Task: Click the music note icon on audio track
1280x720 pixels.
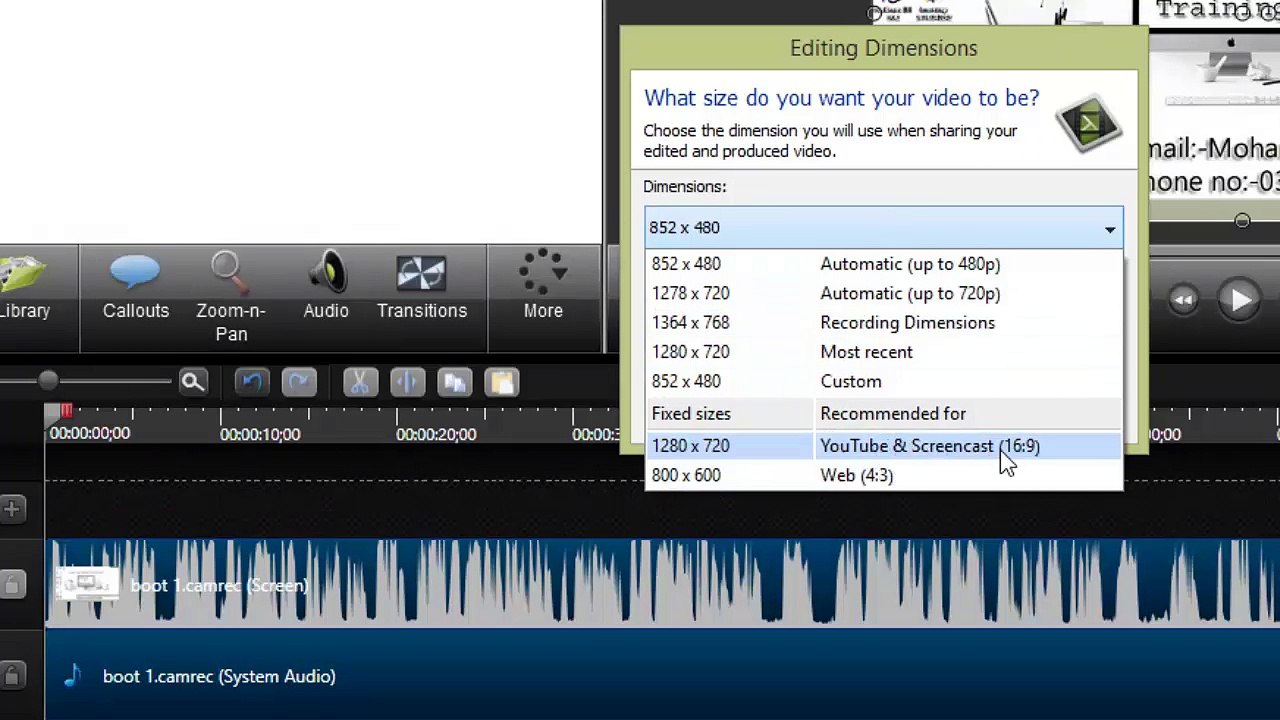Action: point(72,675)
